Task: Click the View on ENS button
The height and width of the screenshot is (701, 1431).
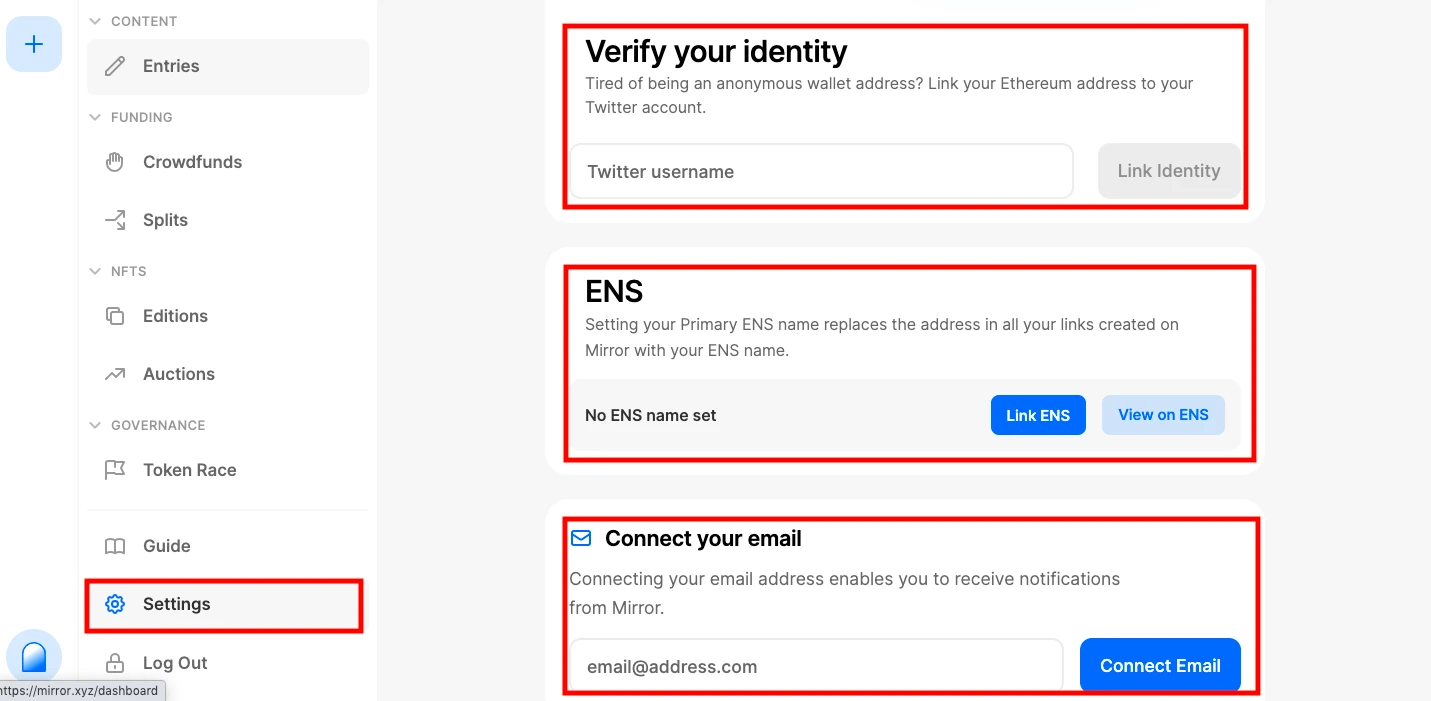Action: pyautogui.click(x=1163, y=415)
